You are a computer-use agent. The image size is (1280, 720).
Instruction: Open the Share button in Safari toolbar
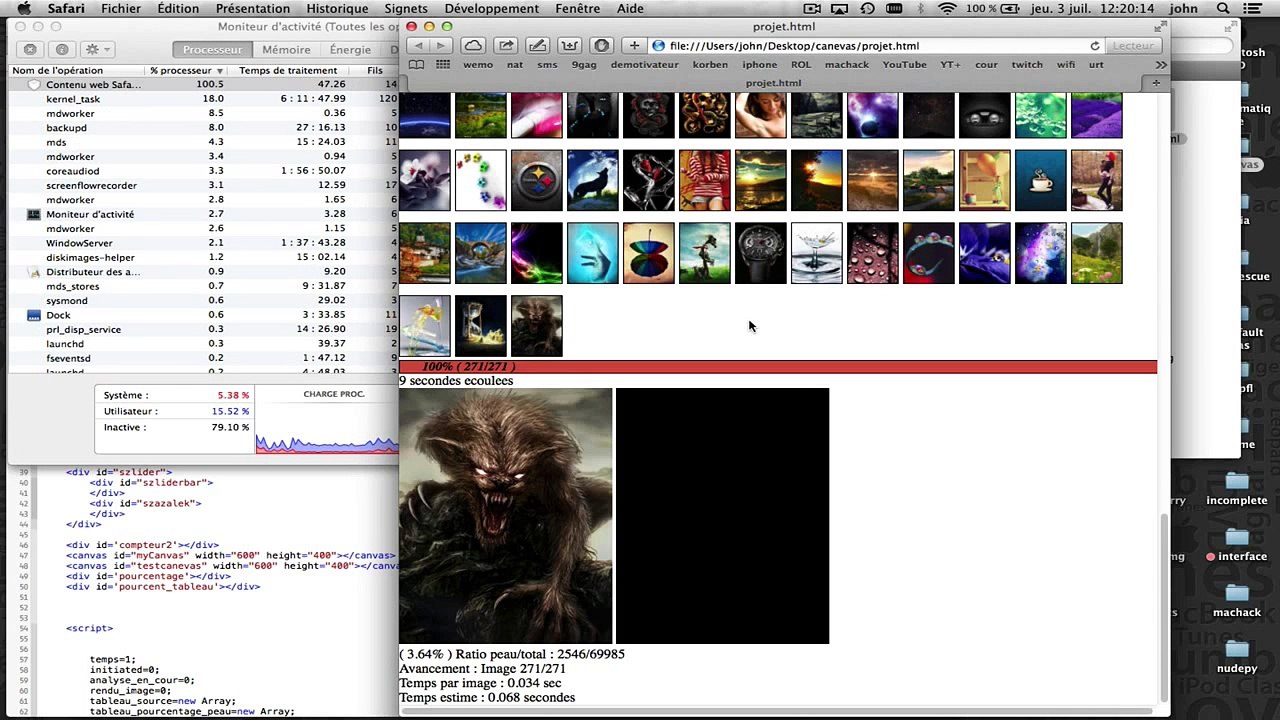pos(506,46)
